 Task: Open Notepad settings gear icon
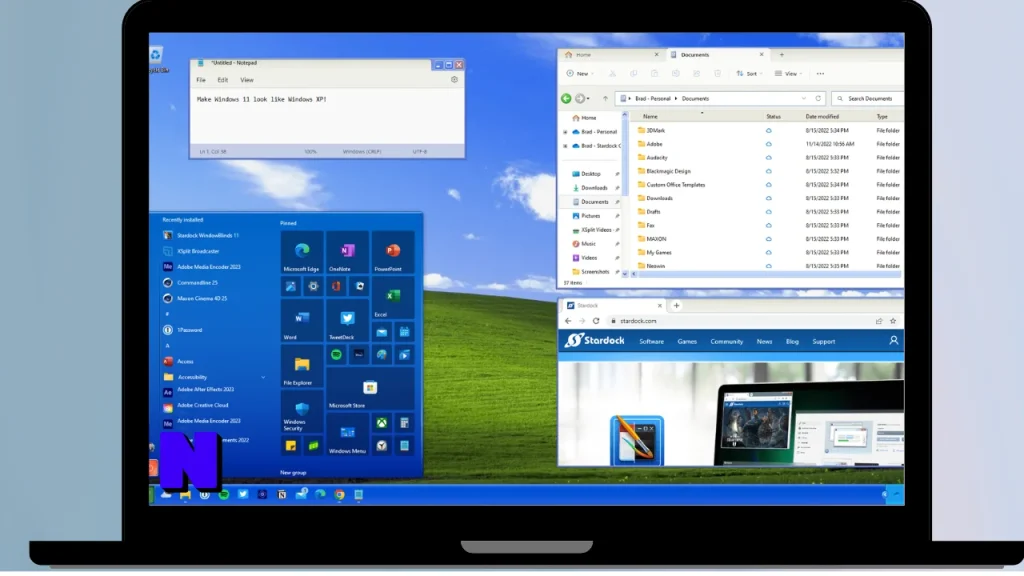click(454, 80)
